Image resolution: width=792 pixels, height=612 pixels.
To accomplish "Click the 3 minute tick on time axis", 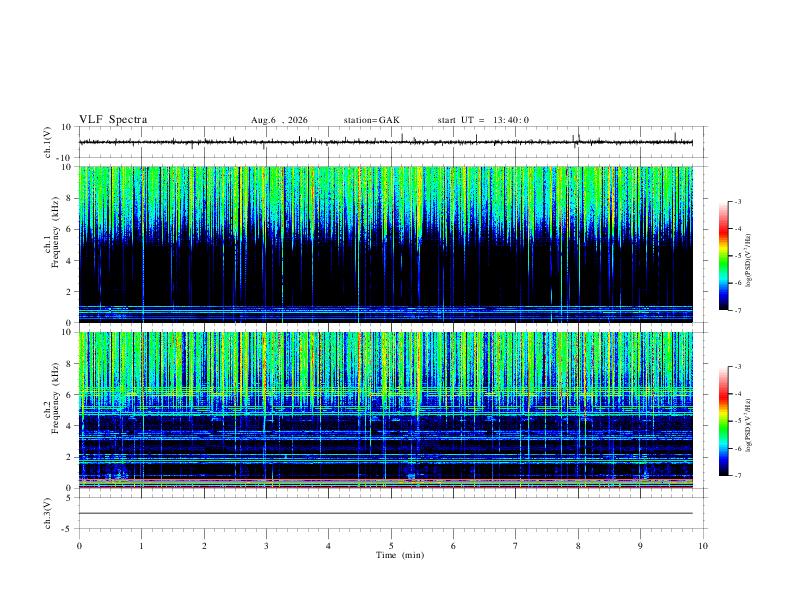I will [x=266, y=546].
